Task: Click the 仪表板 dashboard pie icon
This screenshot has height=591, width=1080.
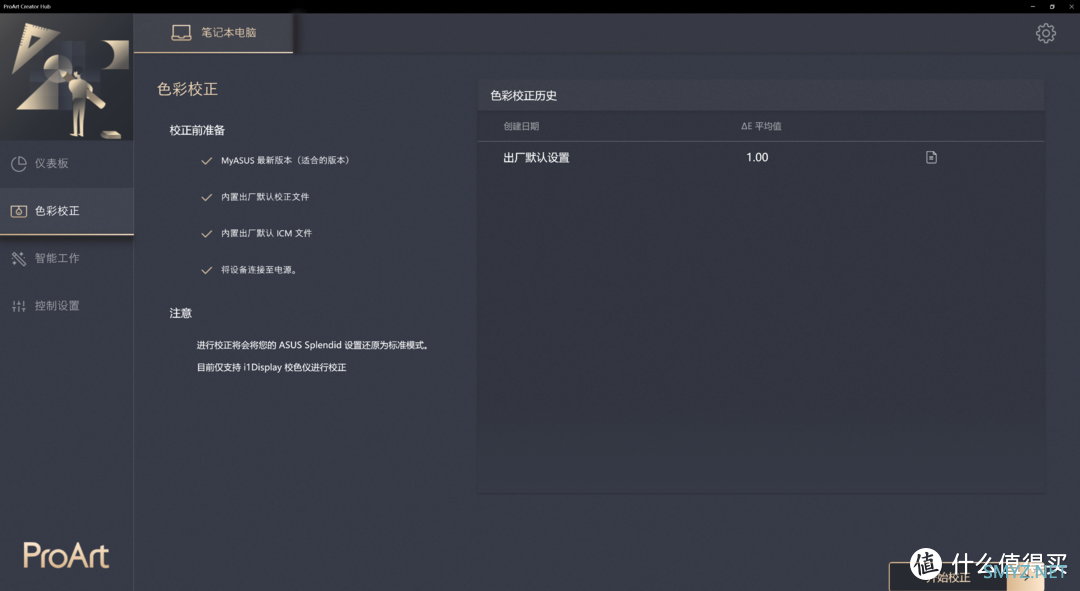Action: coord(18,163)
